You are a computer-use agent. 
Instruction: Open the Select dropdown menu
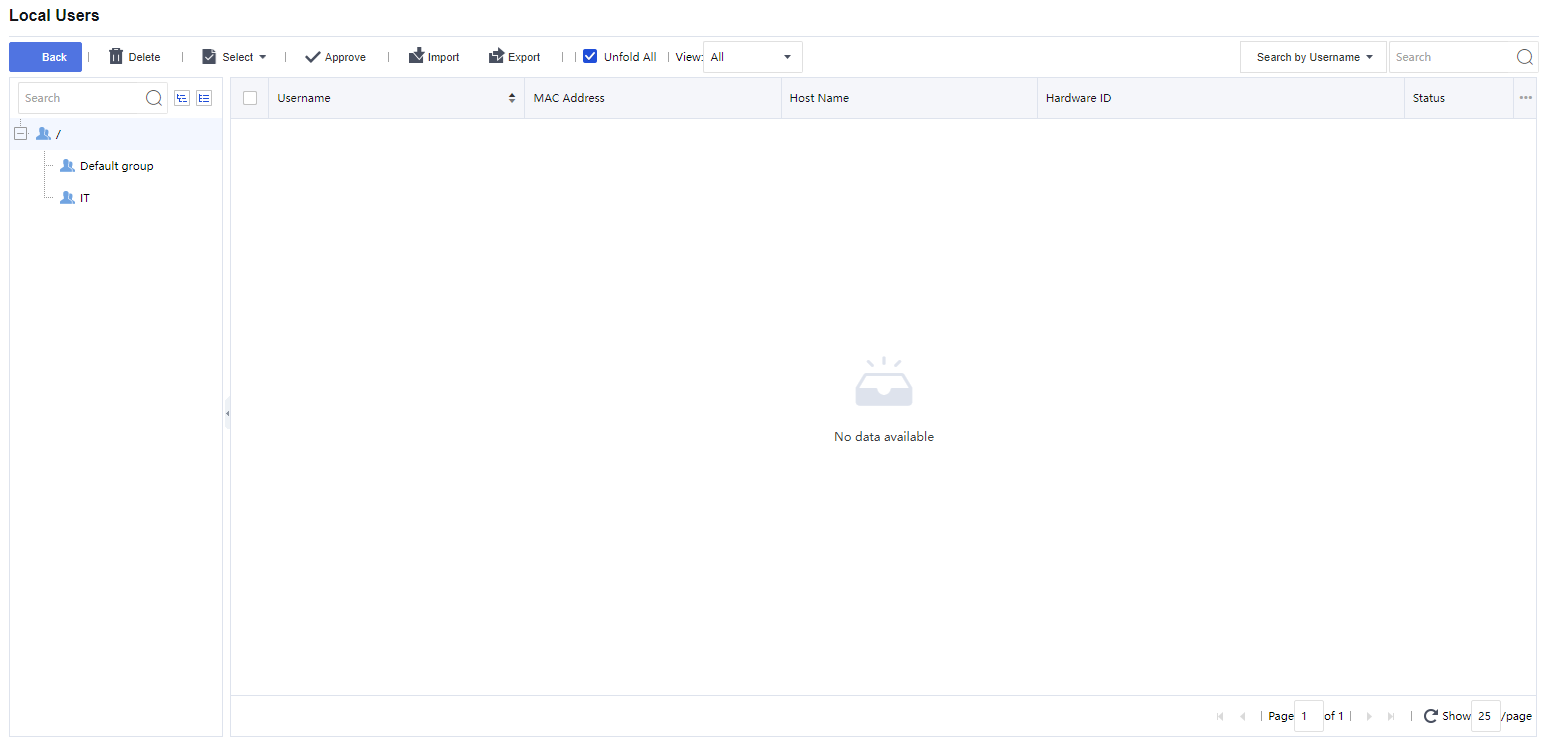[x=235, y=57]
